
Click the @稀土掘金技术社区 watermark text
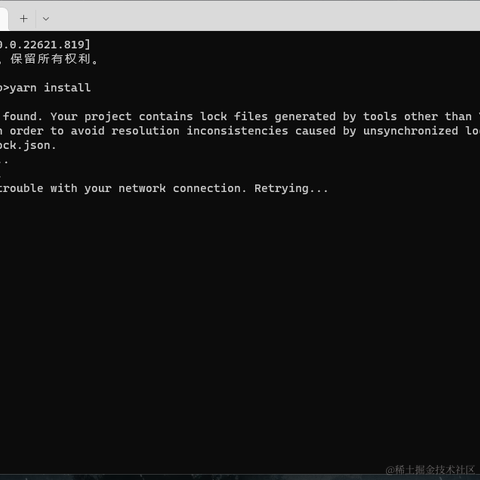click(x=430, y=470)
